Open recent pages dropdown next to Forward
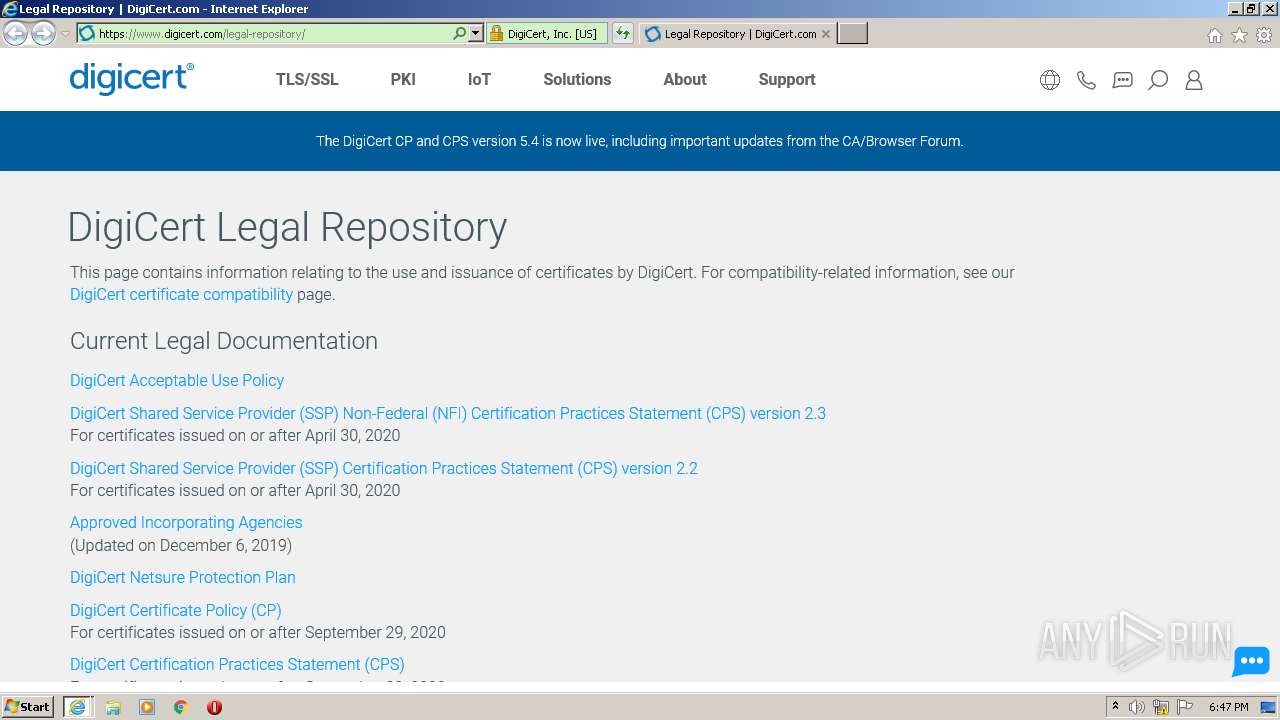The width and height of the screenshot is (1280, 720). pyautogui.click(x=65, y=34)
